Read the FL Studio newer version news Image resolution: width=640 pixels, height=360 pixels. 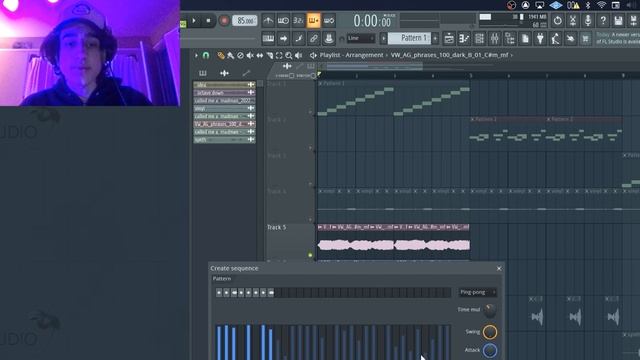[618, 38]
